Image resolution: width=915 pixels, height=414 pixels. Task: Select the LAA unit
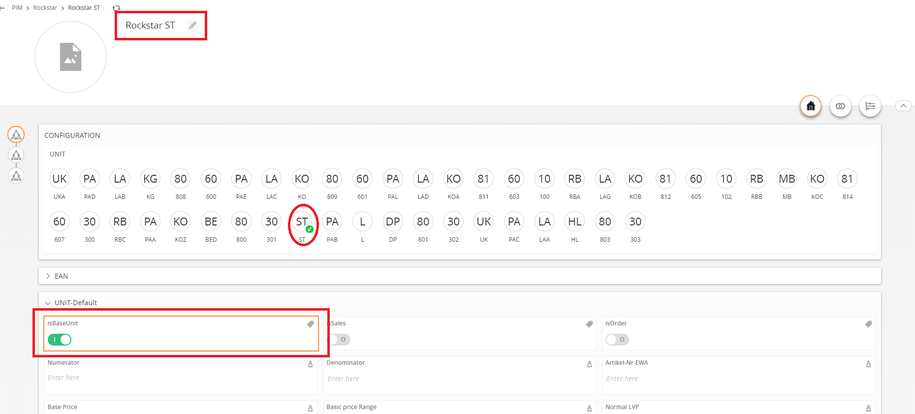[x=544, y=222]
